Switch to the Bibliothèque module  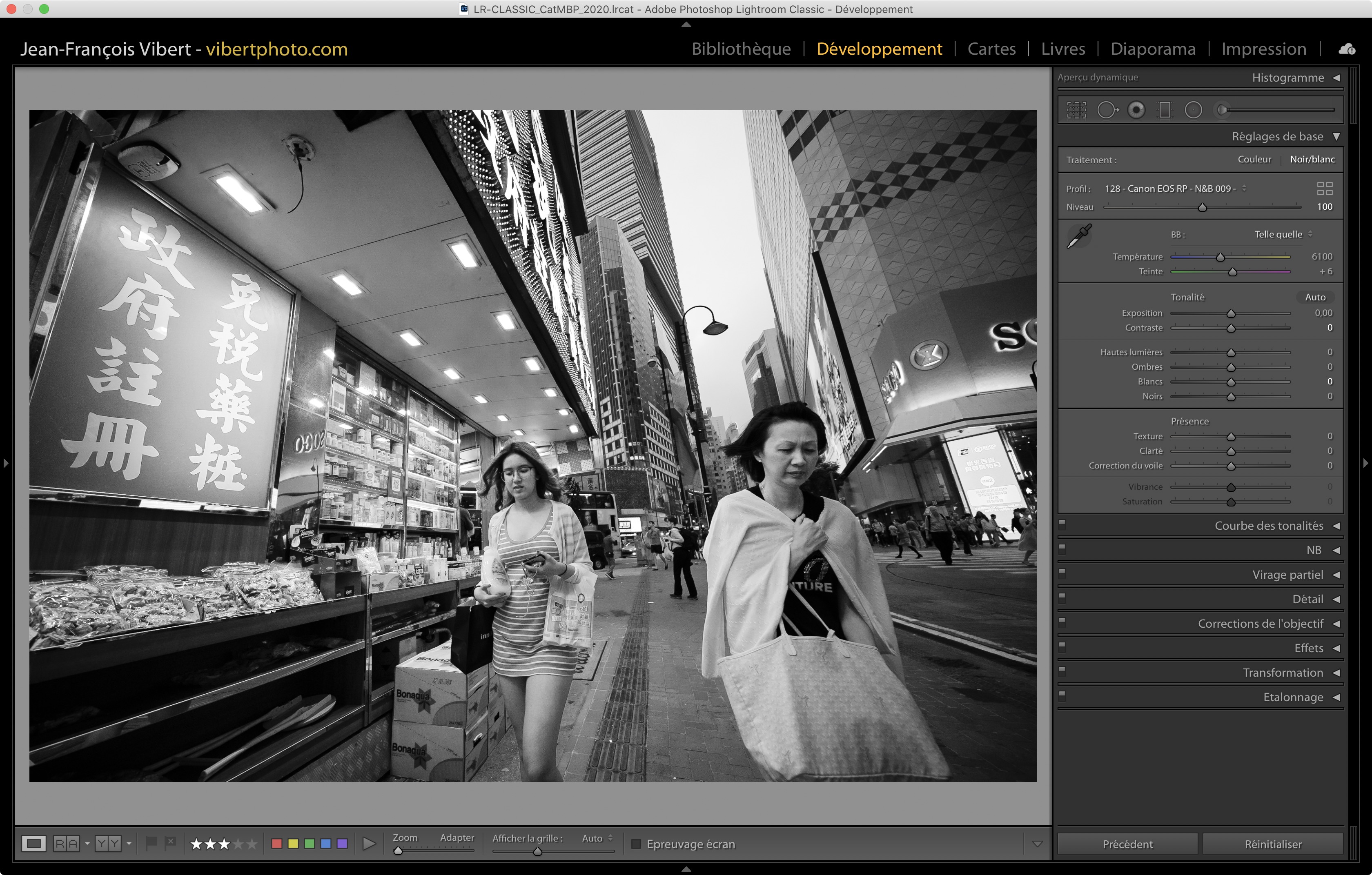point(741,49)
